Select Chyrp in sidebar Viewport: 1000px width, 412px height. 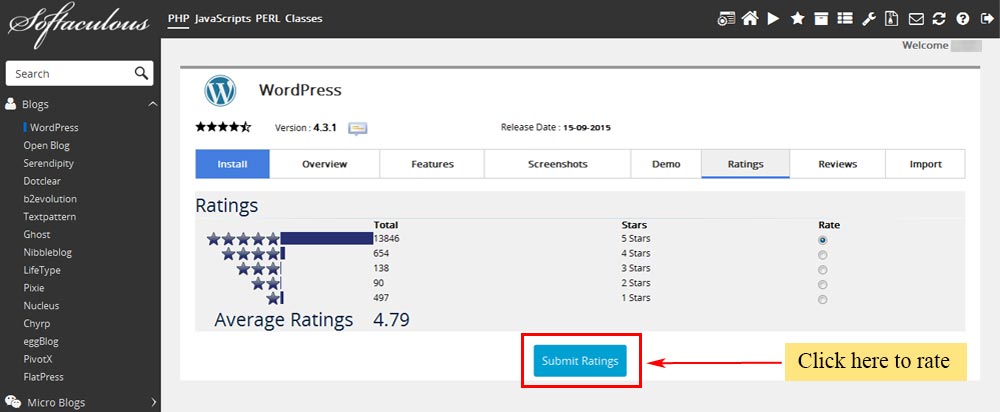37,323
